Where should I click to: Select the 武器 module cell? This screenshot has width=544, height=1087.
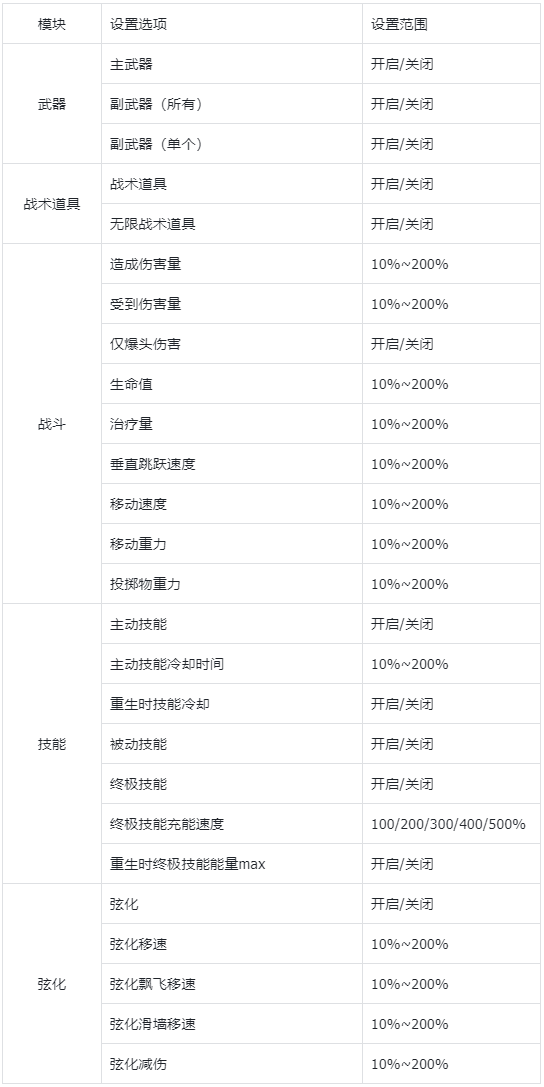(x=52, y=104)
